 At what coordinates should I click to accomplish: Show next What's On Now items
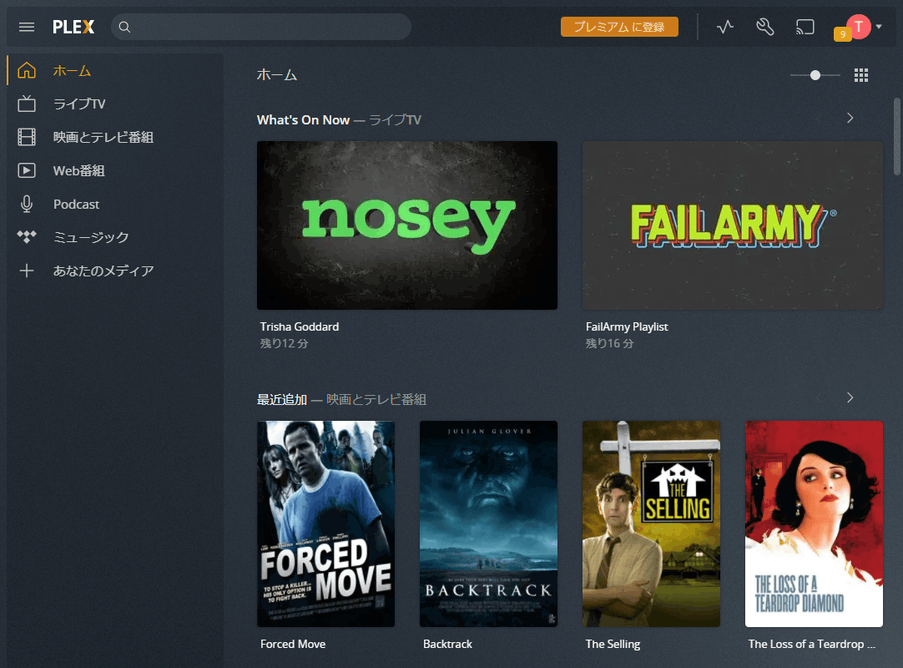pyautogui.click(x=850, y=118)
